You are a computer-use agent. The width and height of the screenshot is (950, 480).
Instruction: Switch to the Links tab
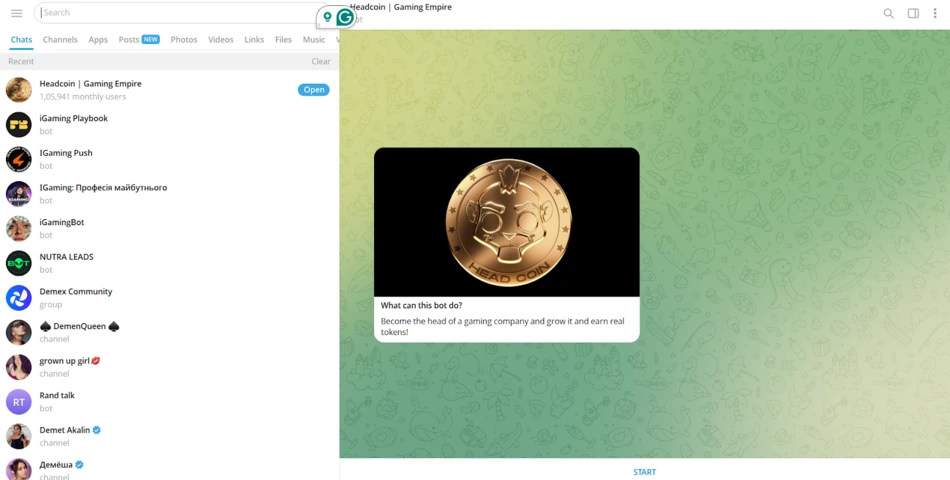[254, 39]
